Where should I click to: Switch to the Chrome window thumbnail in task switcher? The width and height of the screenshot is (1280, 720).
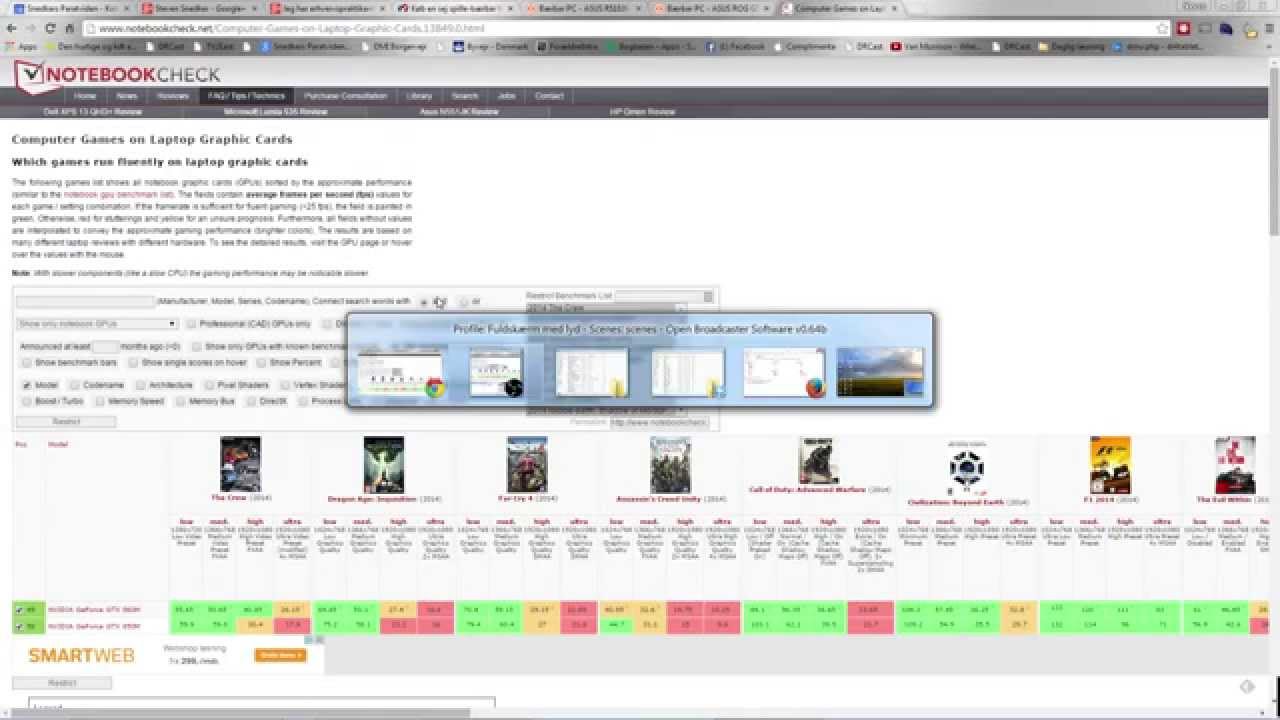pyautogui.click(x=400, y=372)
